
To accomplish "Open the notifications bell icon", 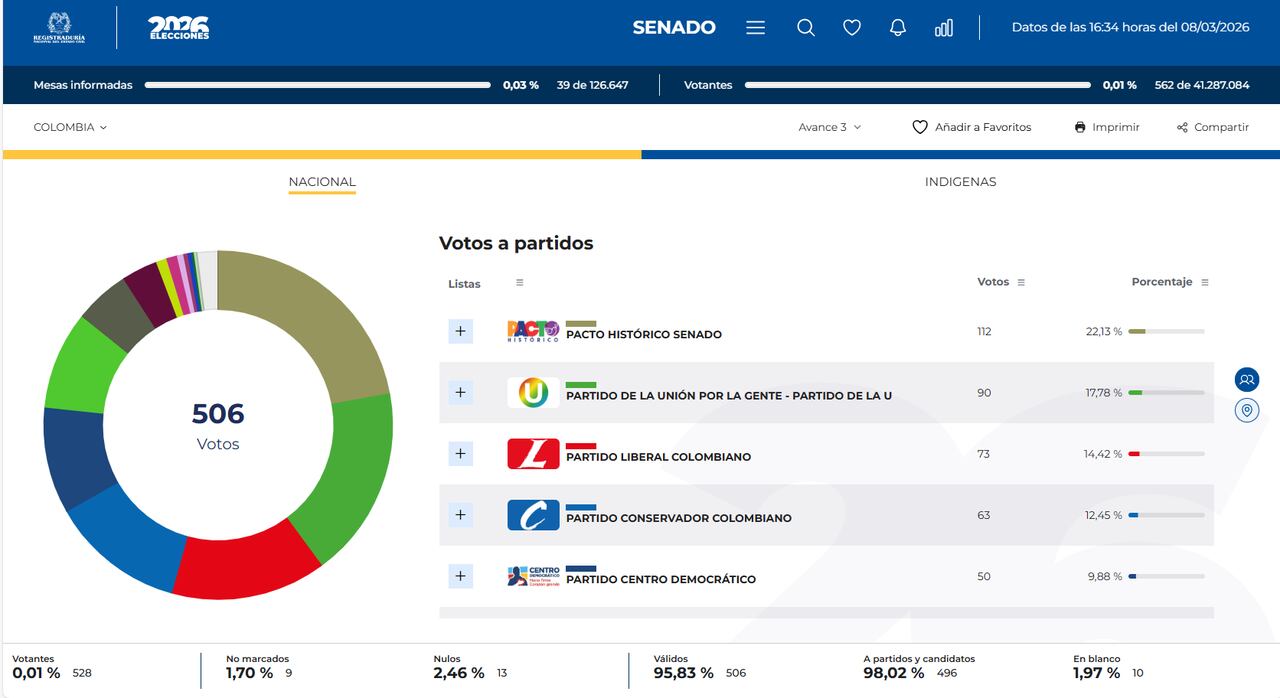I will 897,28.
